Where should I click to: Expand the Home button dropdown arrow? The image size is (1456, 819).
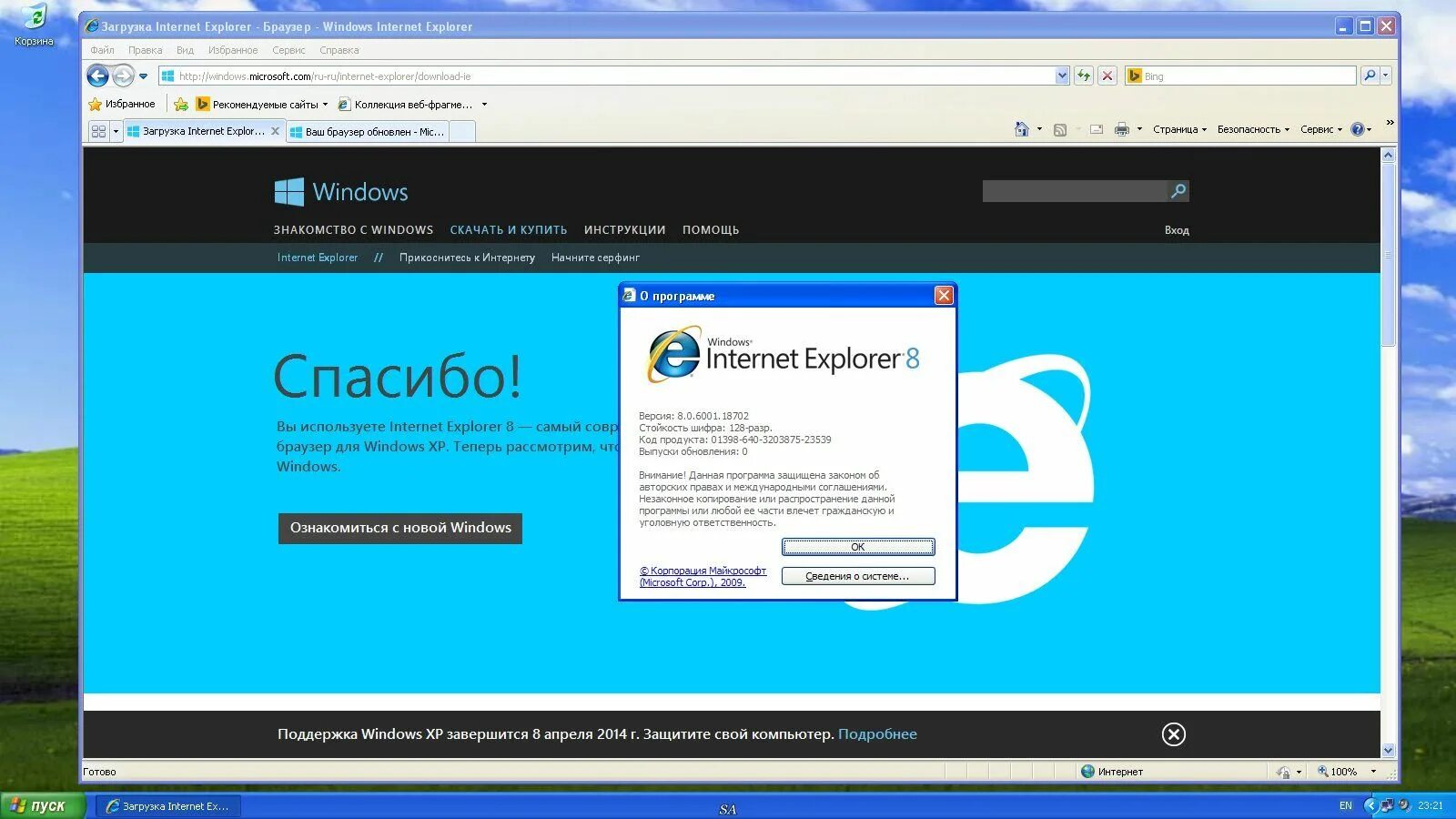pos(1039,129)
